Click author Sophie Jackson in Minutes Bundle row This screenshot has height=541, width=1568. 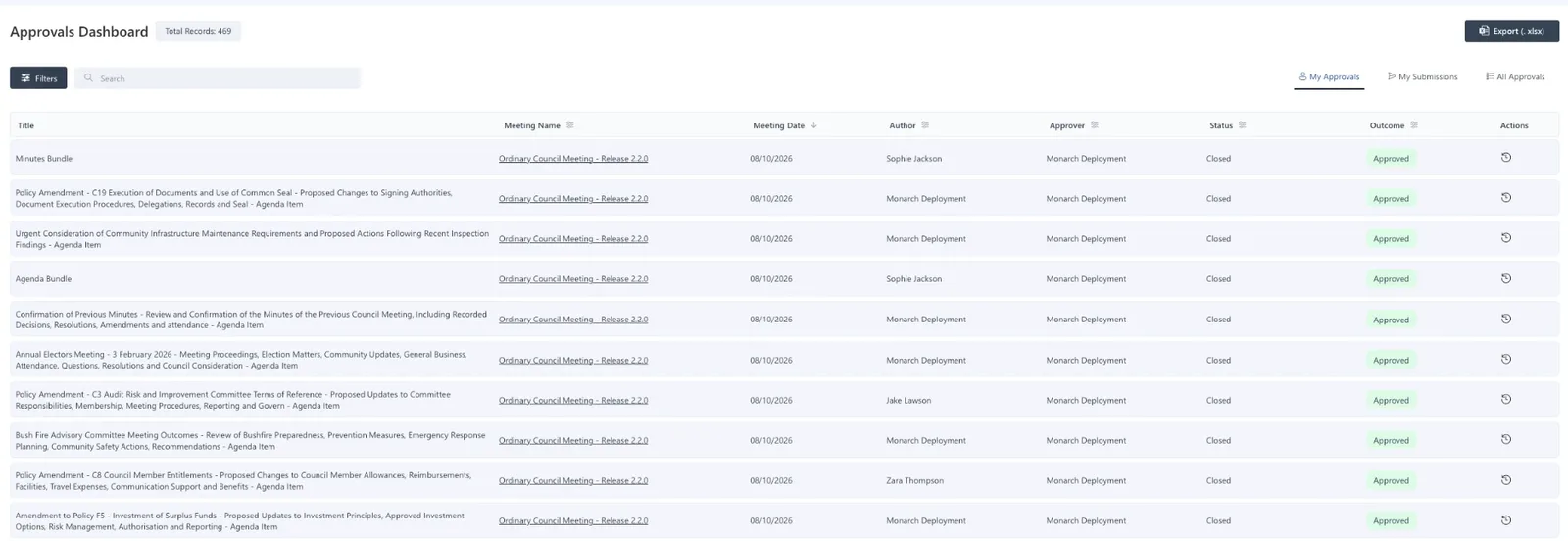(x=914, y=158)
